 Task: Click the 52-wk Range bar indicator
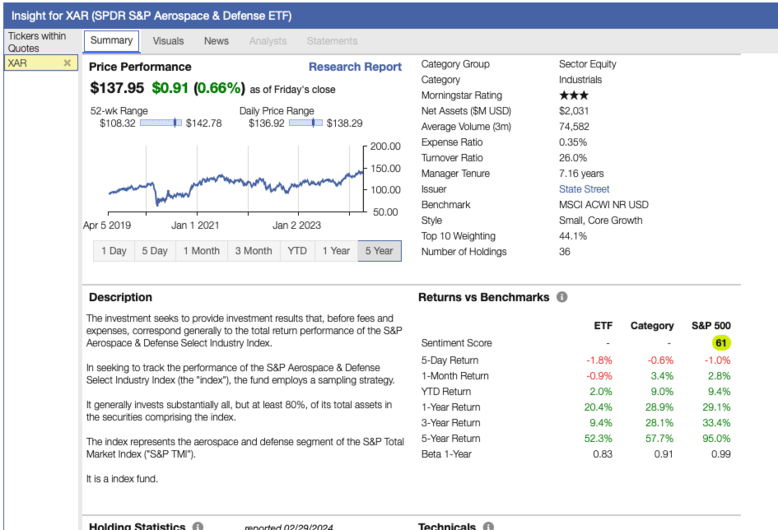[x=161, y=123]
